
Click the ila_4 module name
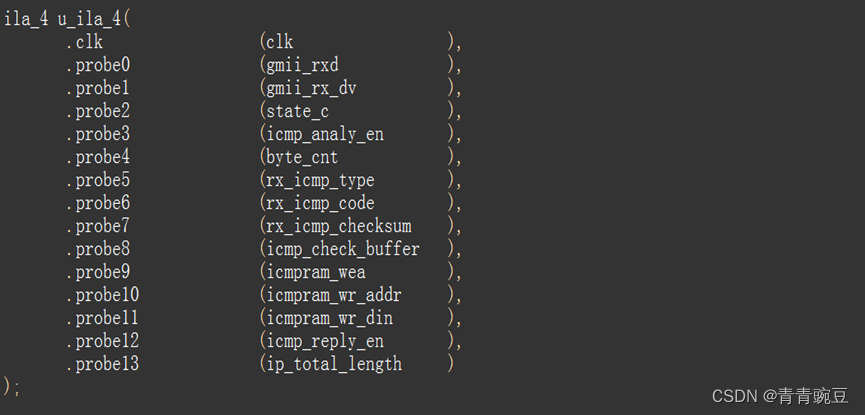[25, 19]
